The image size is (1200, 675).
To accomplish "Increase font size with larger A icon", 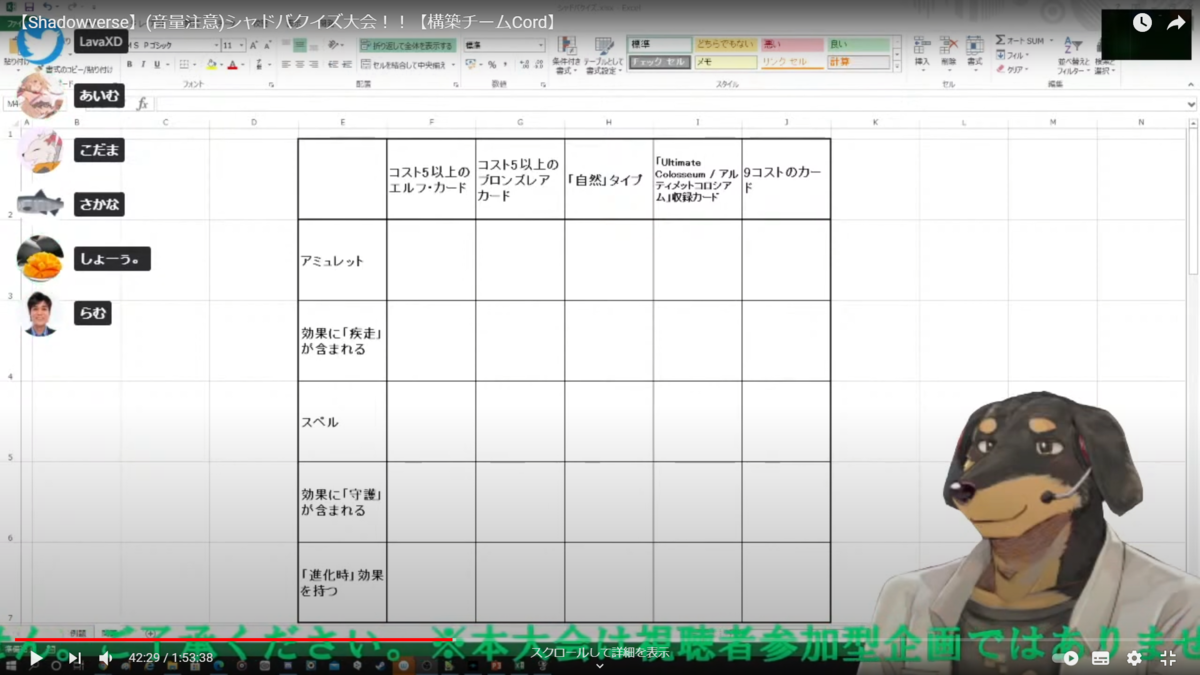I will [x=254, y=45].
